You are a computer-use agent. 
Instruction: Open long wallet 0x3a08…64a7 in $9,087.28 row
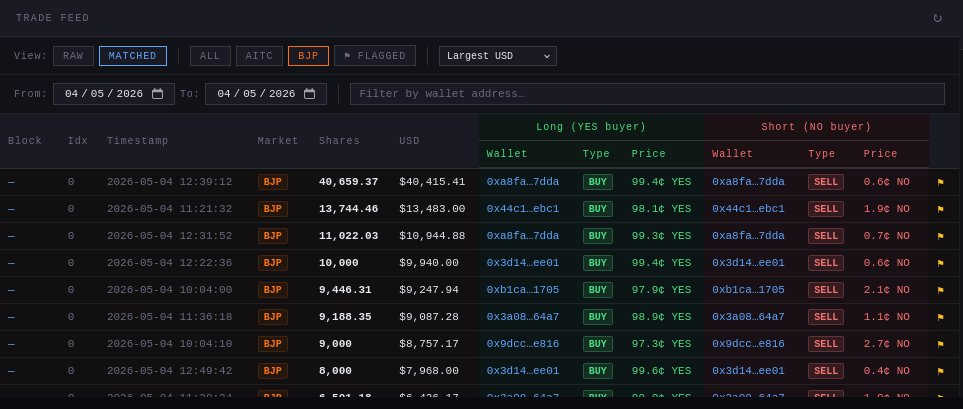(523, 317)
